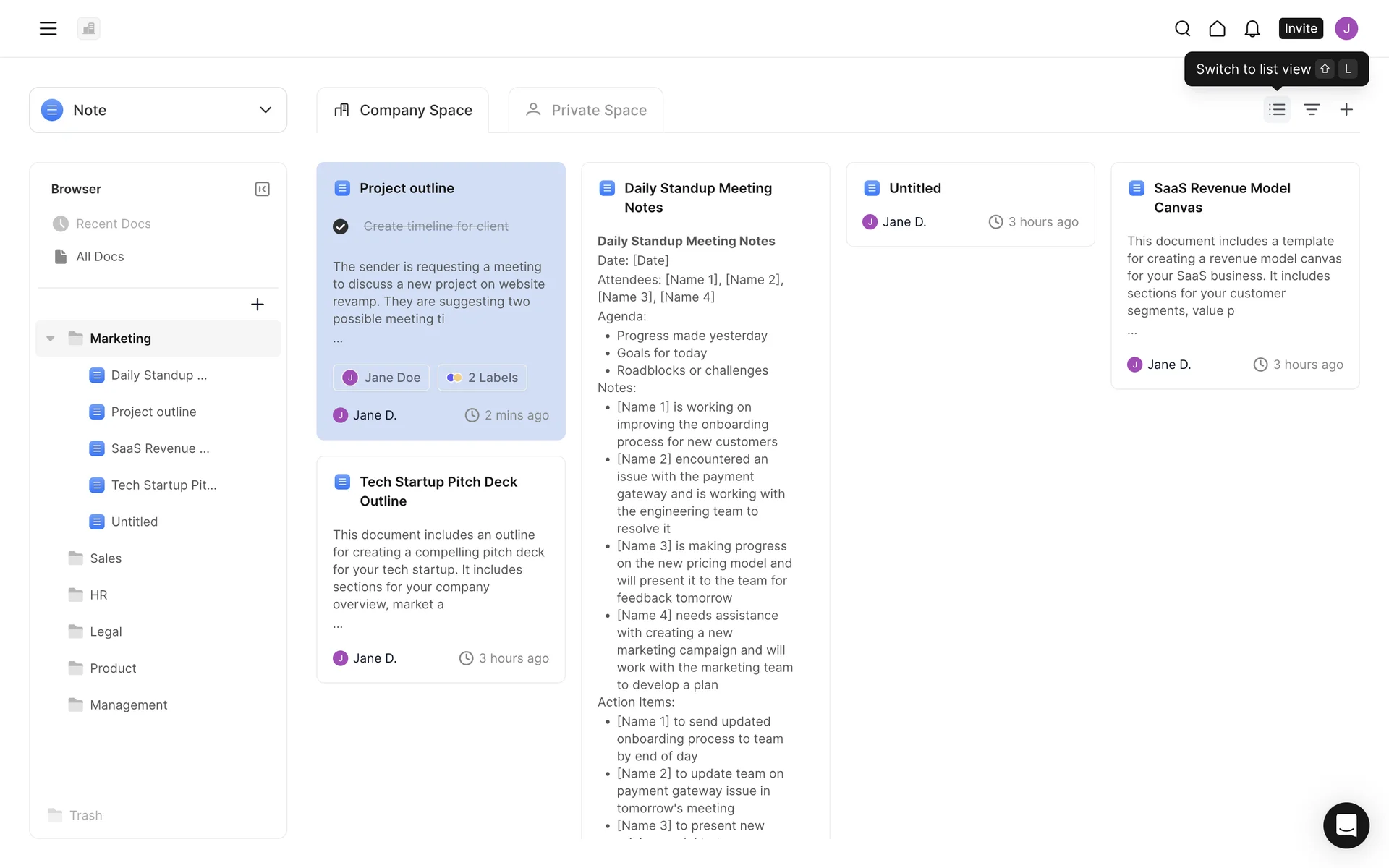The width and height of the screenshot is (1389, 868).
Task: Open notifications bell
Action: point(1252,28)
